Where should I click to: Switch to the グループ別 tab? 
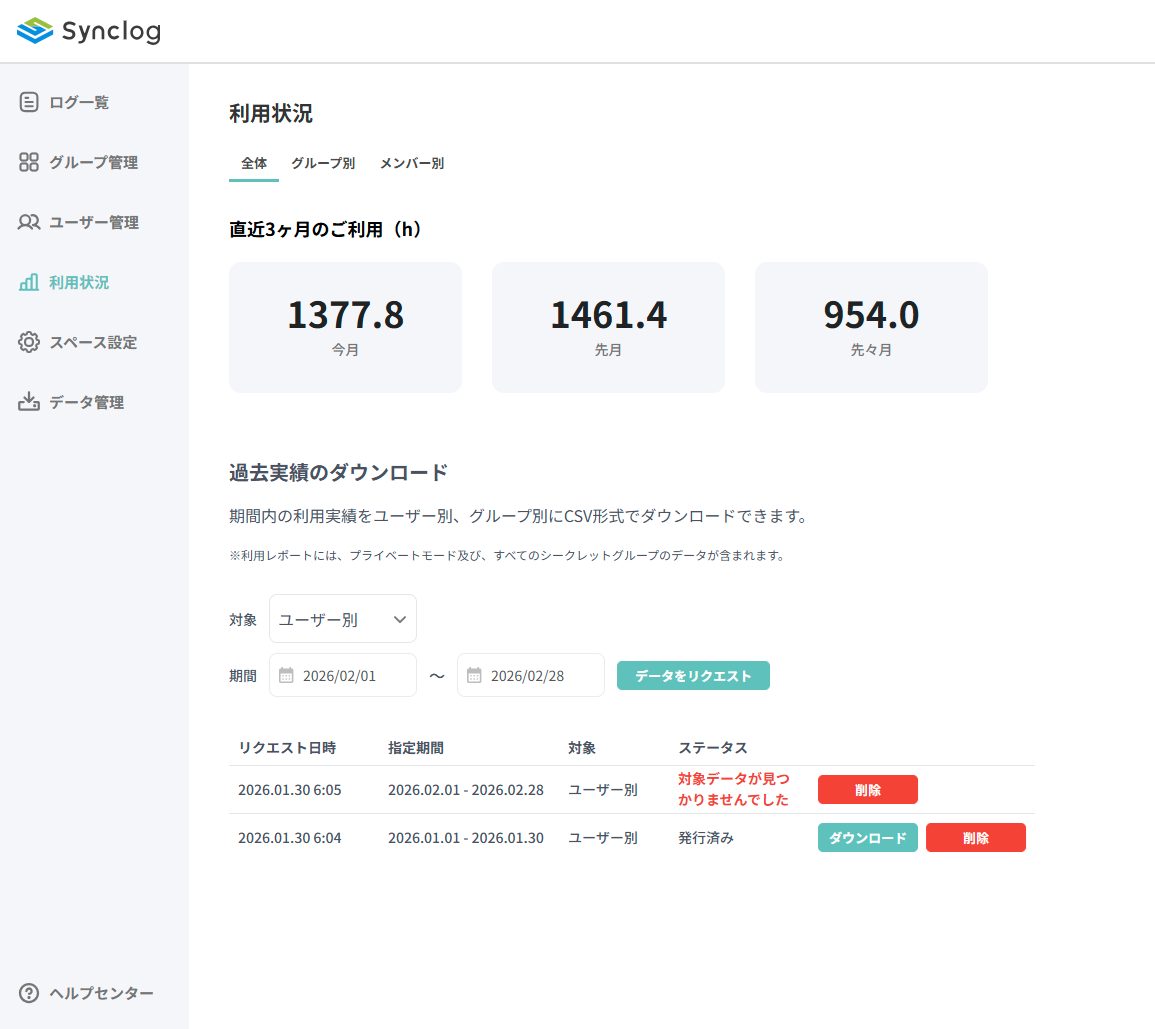322,163
